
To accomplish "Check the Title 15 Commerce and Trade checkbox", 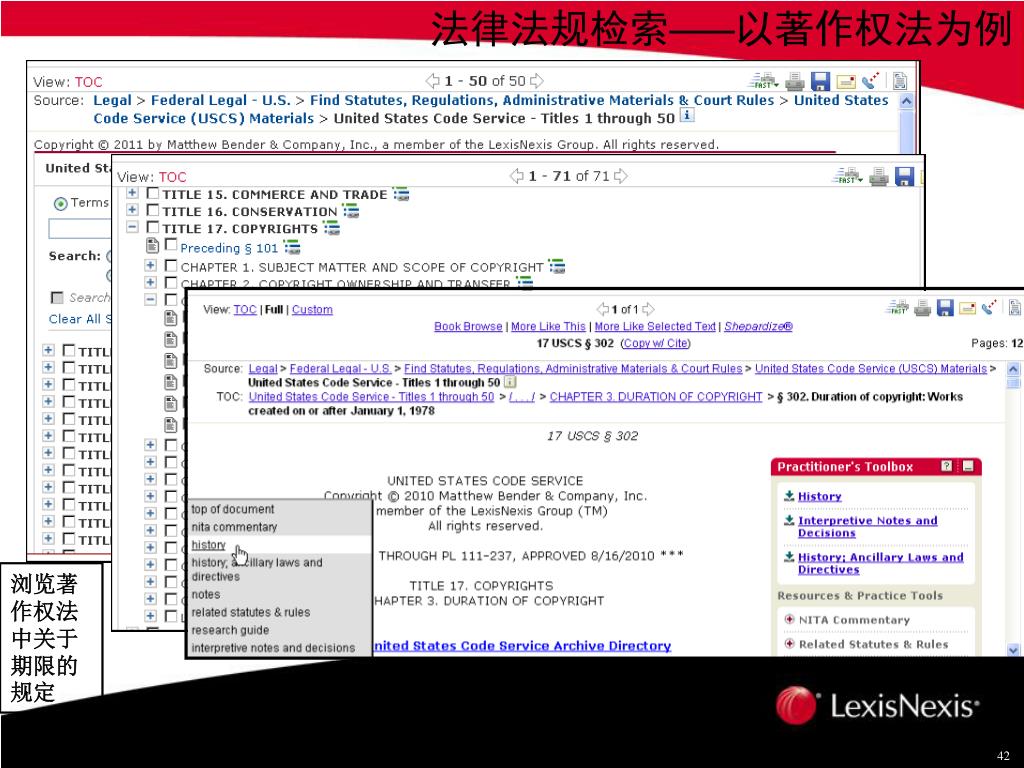I will (x=153, y=193).
